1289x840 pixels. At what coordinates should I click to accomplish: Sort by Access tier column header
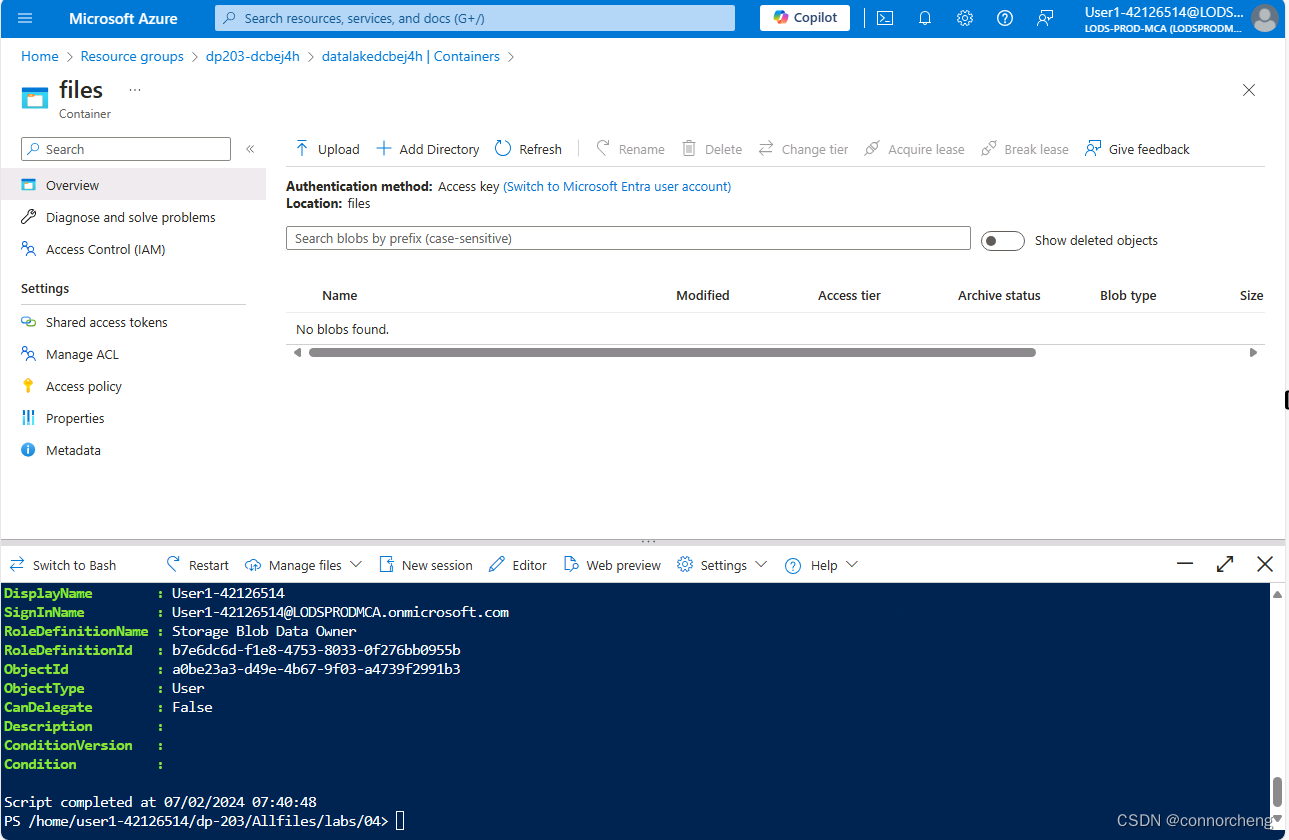(x=849, y=295)
